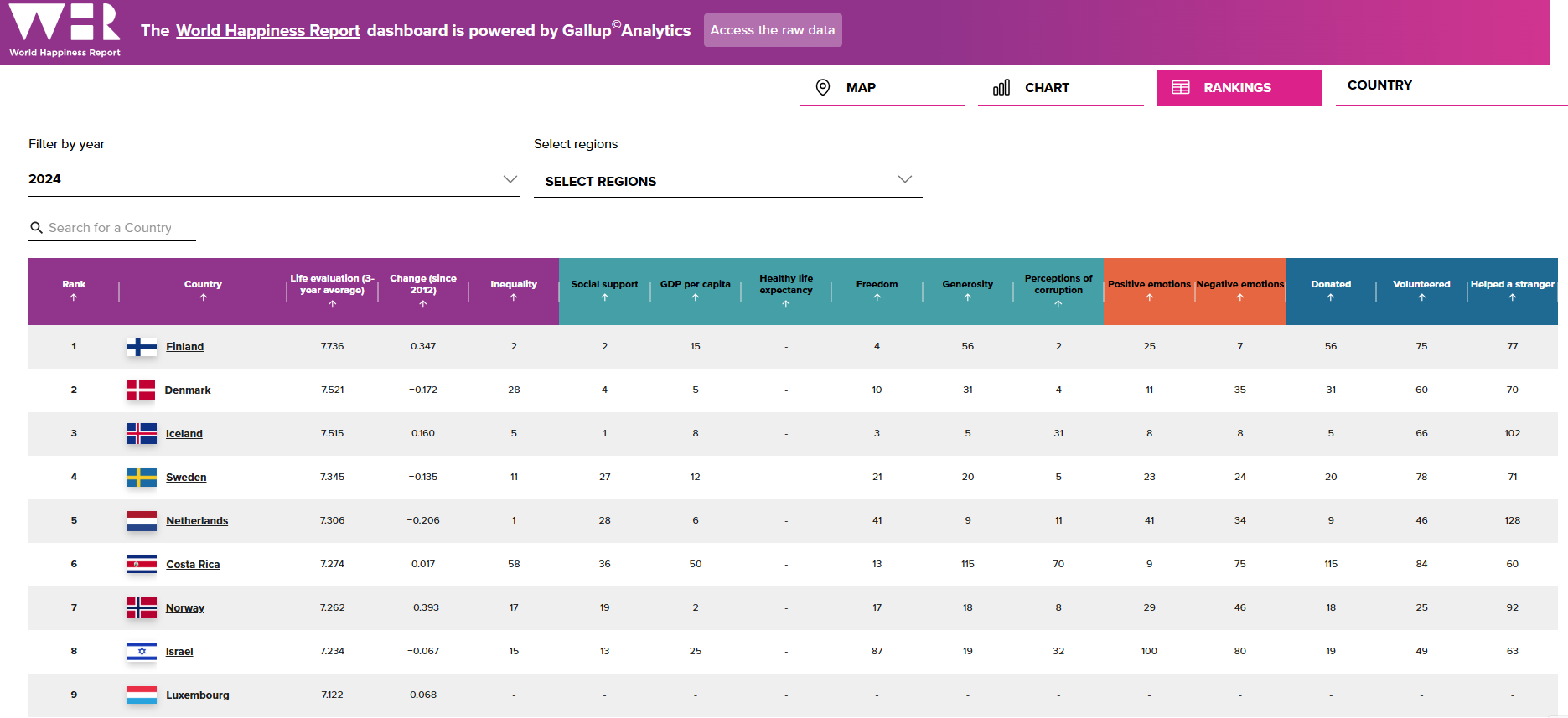Image resolution: width=1568 pixels, height=718 pixels.
Task: Click the World Happiness Report logo
Action: pos(65,30)
